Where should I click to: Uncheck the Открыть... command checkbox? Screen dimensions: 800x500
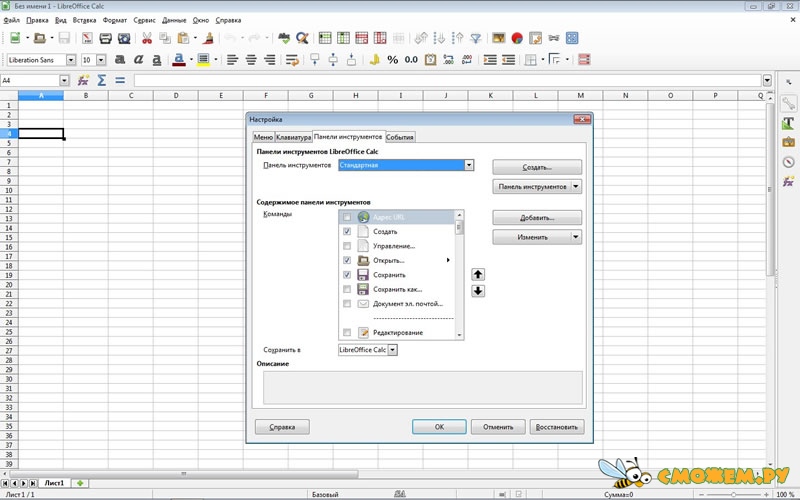pyautogui.click(x=347, y=260)
